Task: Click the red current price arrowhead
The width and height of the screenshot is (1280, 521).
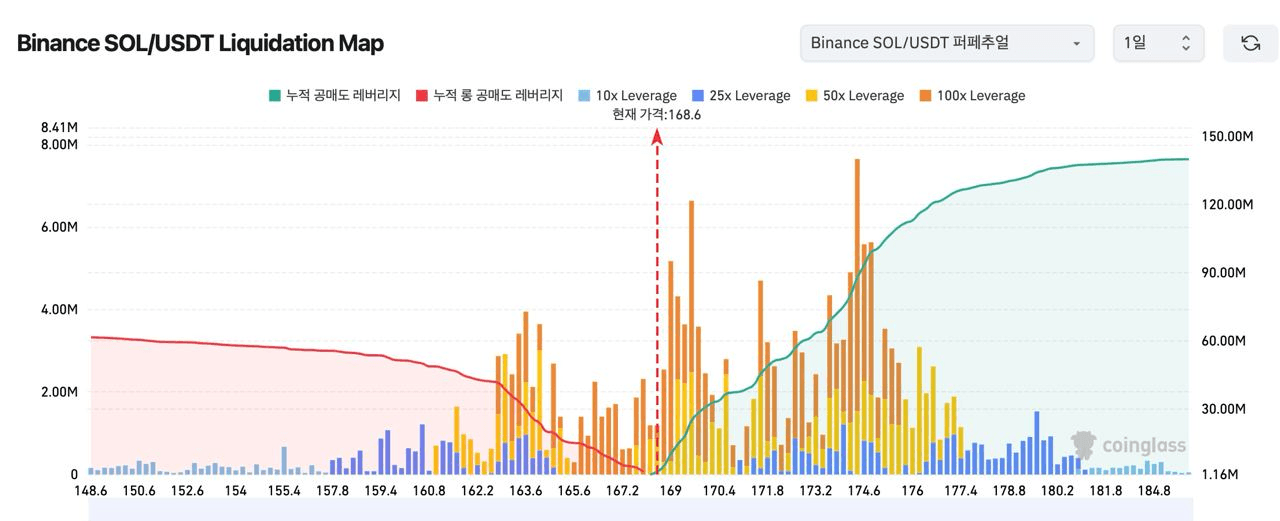Action: [x=657, y=136]
